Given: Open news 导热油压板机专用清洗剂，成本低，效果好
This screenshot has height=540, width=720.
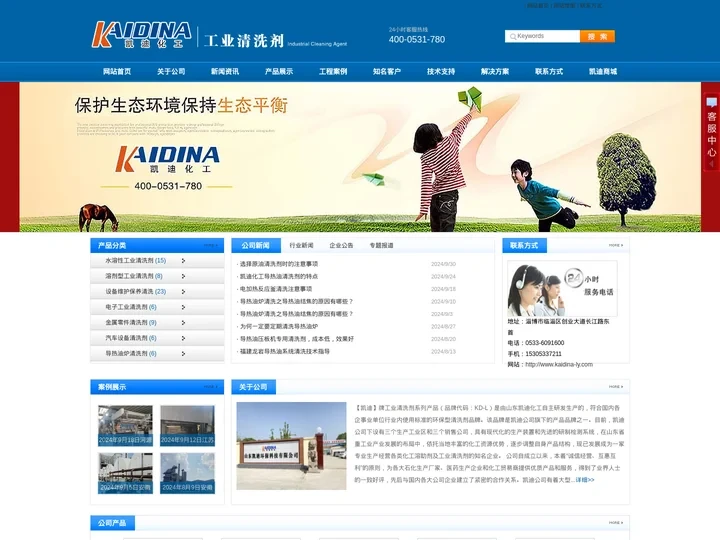Looking at the screenshot, I should [x=297, y=339].
